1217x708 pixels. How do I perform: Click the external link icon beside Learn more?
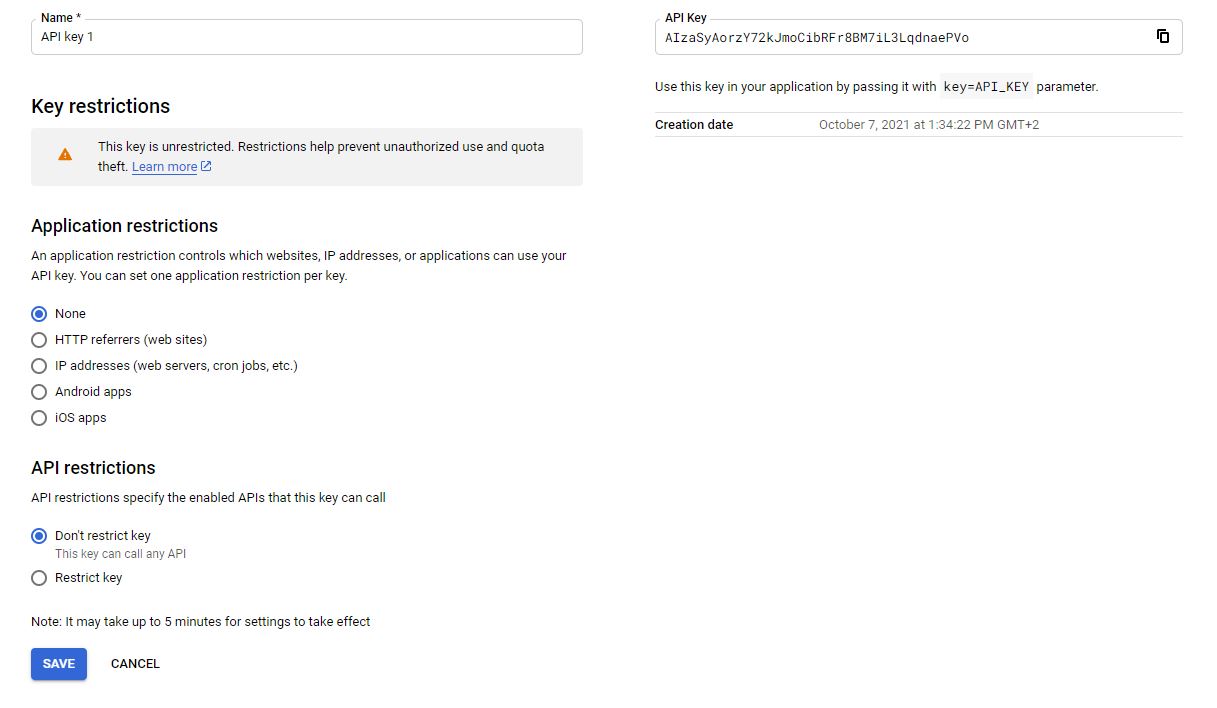206,167
